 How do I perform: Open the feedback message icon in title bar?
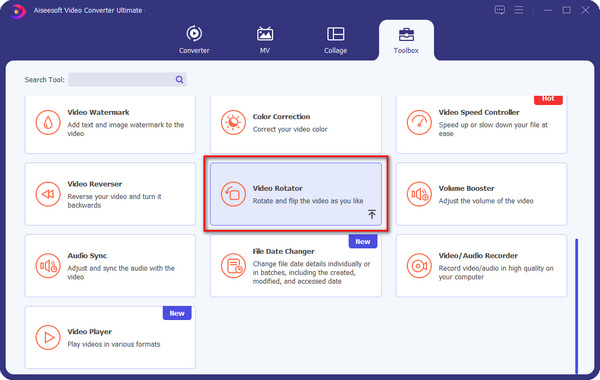[x=499, y=10]
